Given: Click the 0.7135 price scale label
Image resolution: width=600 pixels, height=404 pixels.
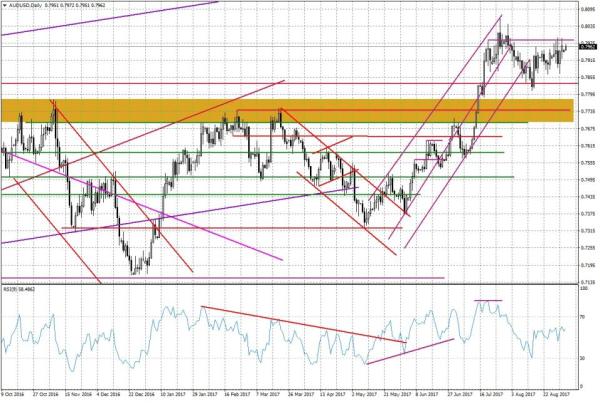Looking at the screenshot, I should (x=587, y=283).
